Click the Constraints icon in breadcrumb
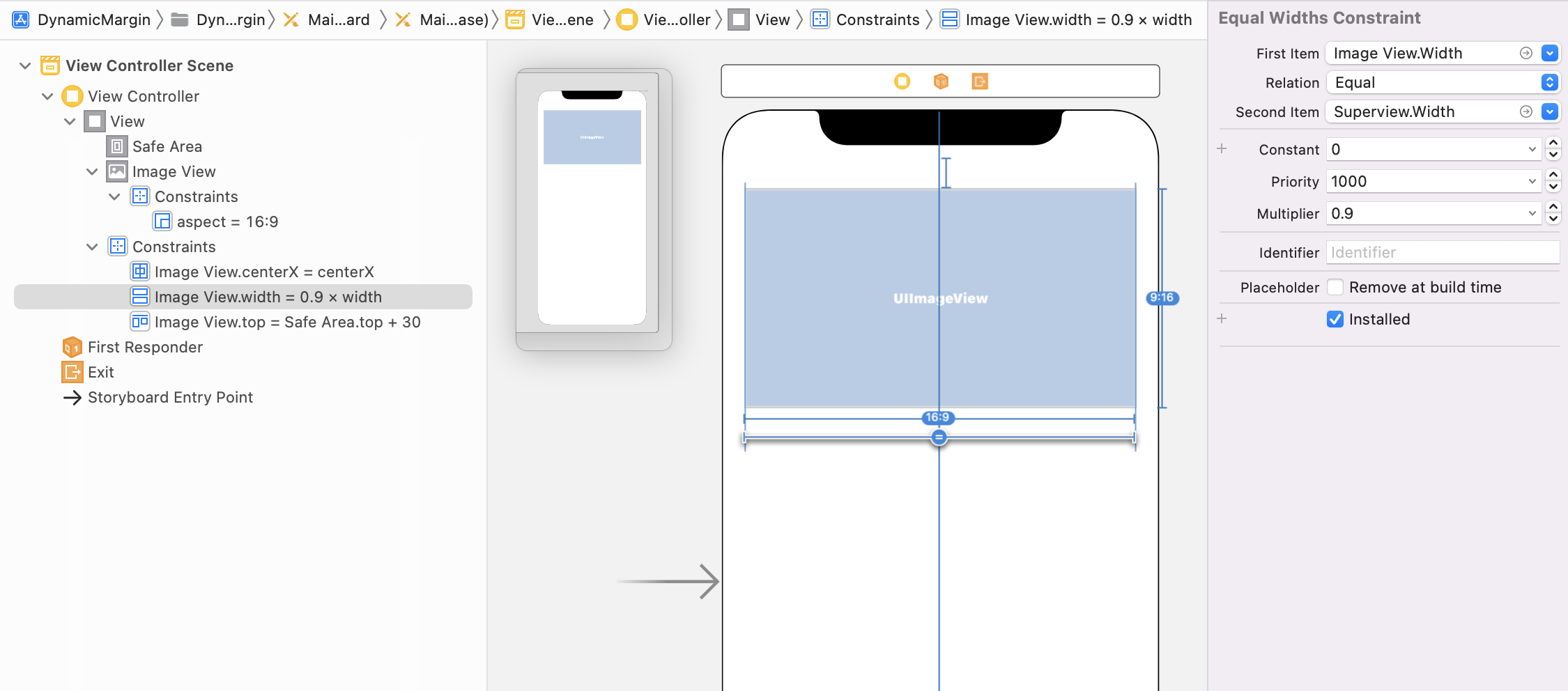Viewport: 1568px width, 691px height. pos(820,20)
